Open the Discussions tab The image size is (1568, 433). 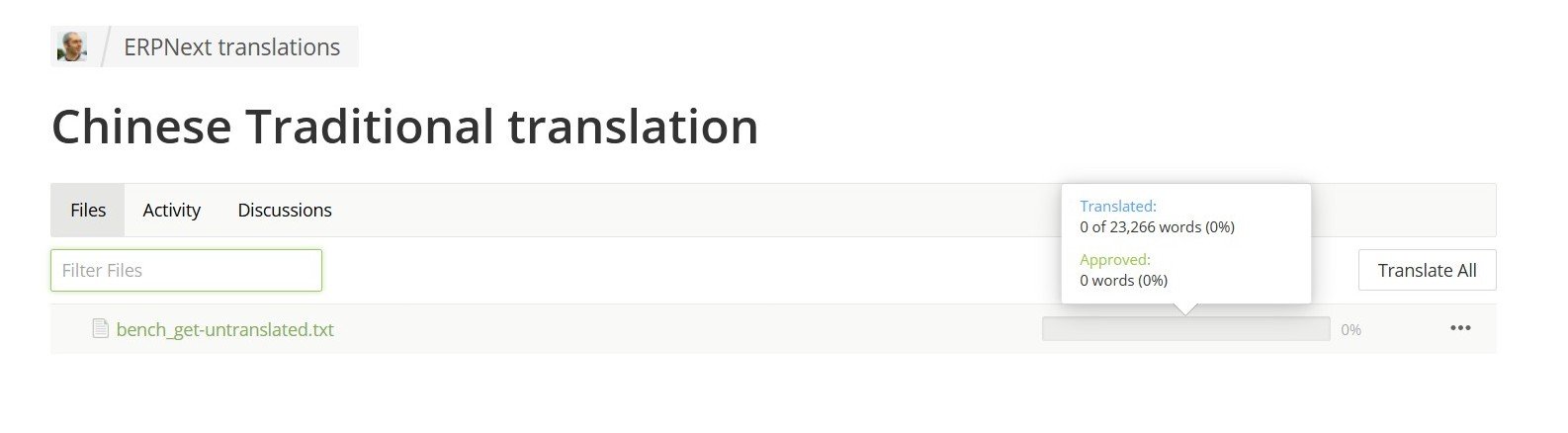[x=285, y=210]
